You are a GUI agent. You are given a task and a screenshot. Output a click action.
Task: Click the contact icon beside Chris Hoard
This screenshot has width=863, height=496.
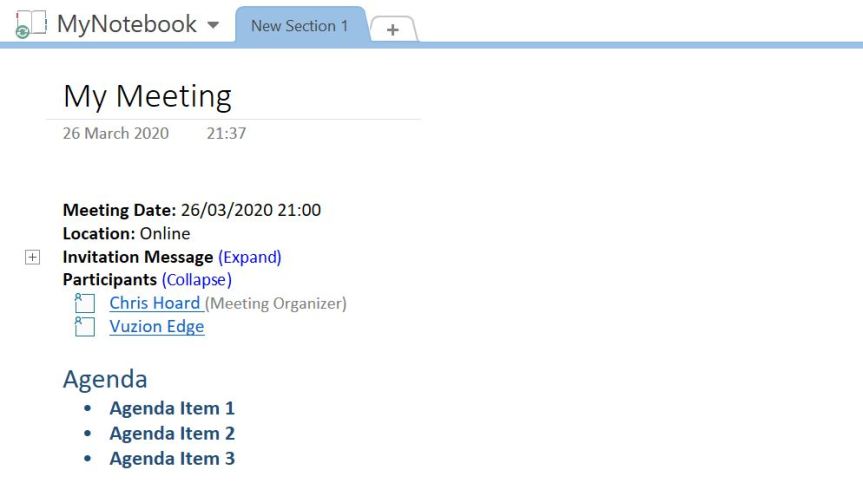(85, 303)
